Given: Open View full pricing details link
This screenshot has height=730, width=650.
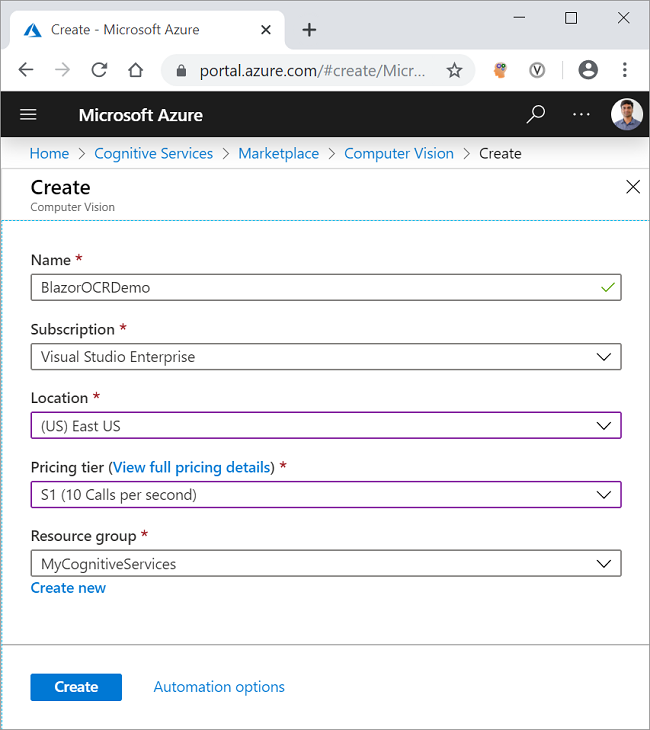Looking at the screenshot, I should tap(192, 467).
